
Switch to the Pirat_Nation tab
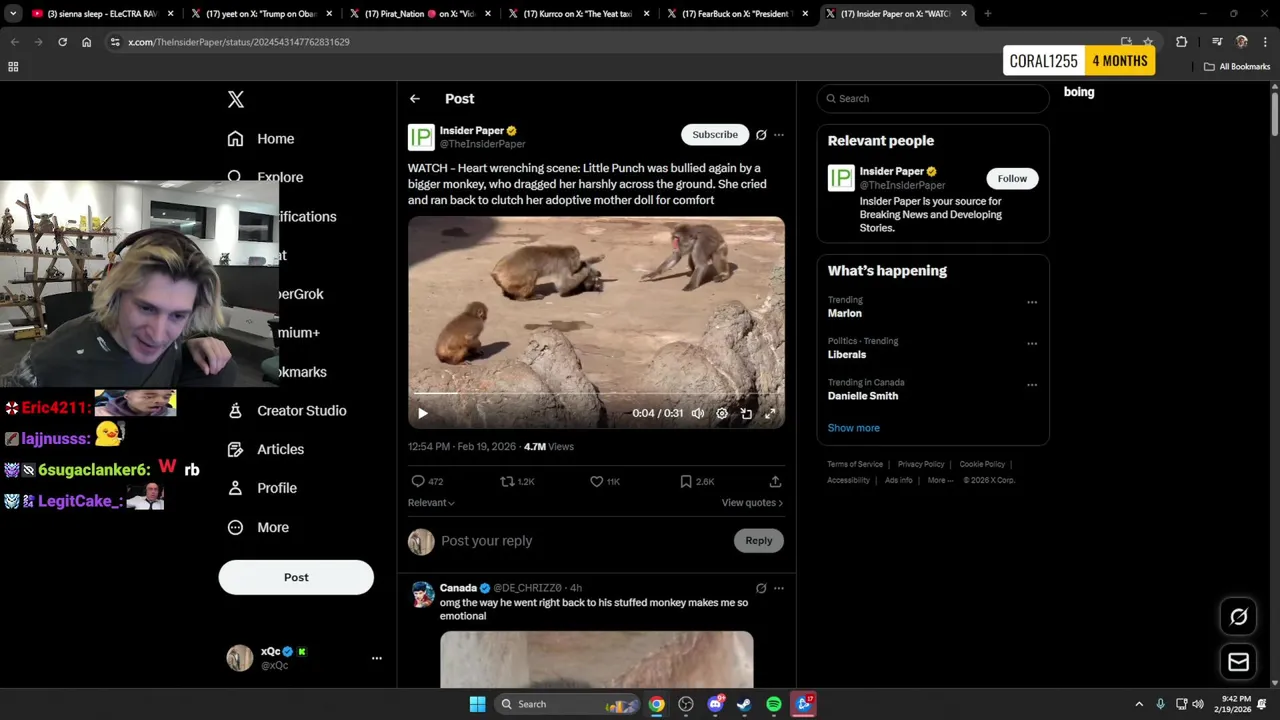(421, 14)
